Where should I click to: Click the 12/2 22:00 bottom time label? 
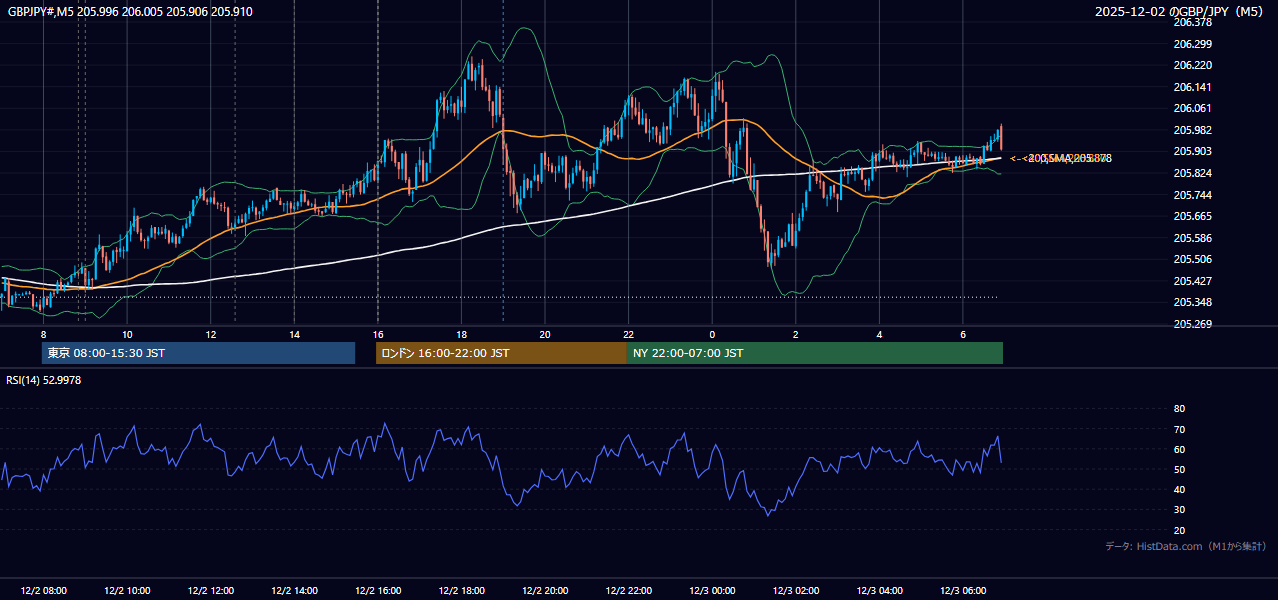[628, 591]
